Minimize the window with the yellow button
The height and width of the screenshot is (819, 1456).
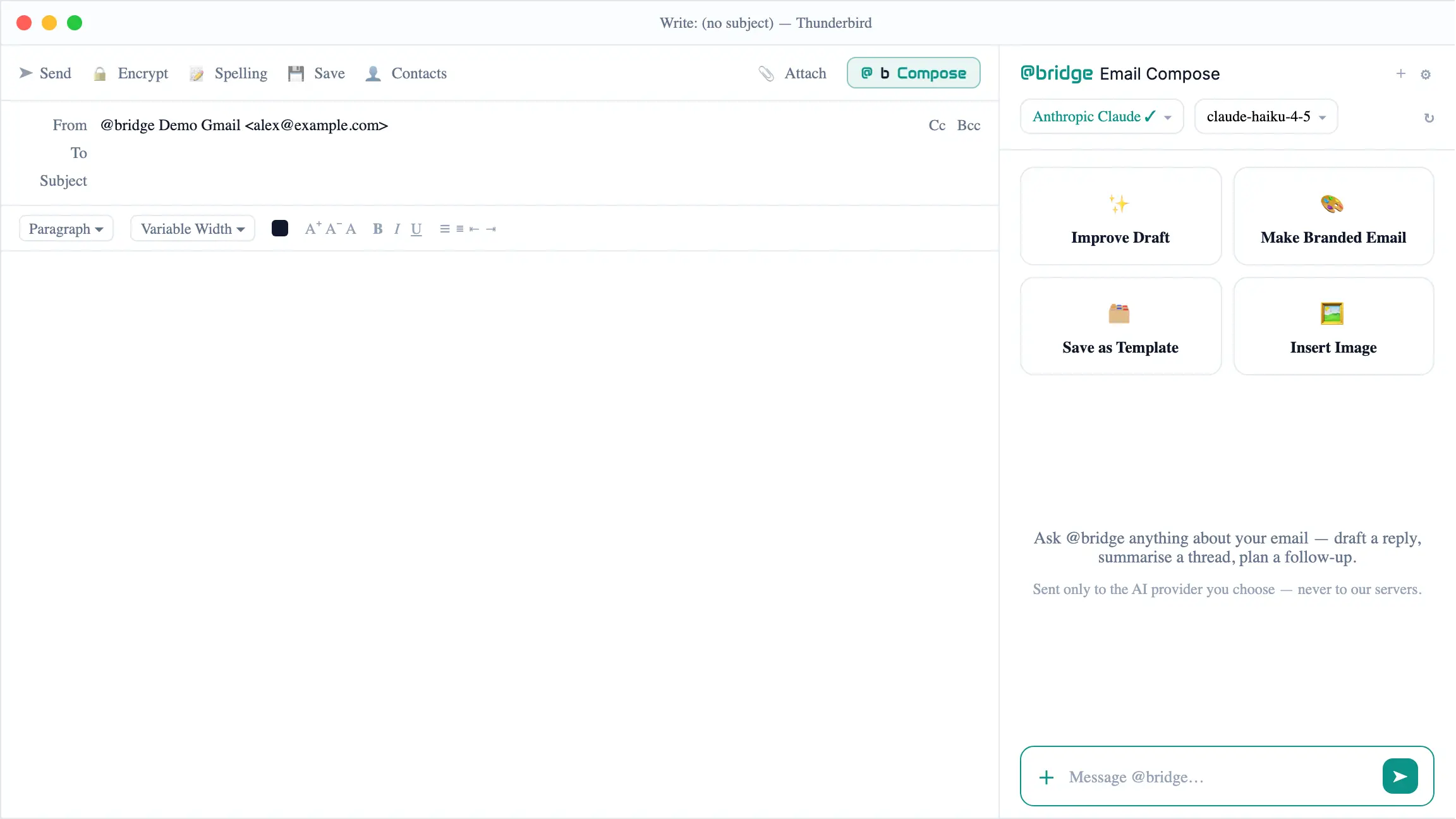point(49,23)
